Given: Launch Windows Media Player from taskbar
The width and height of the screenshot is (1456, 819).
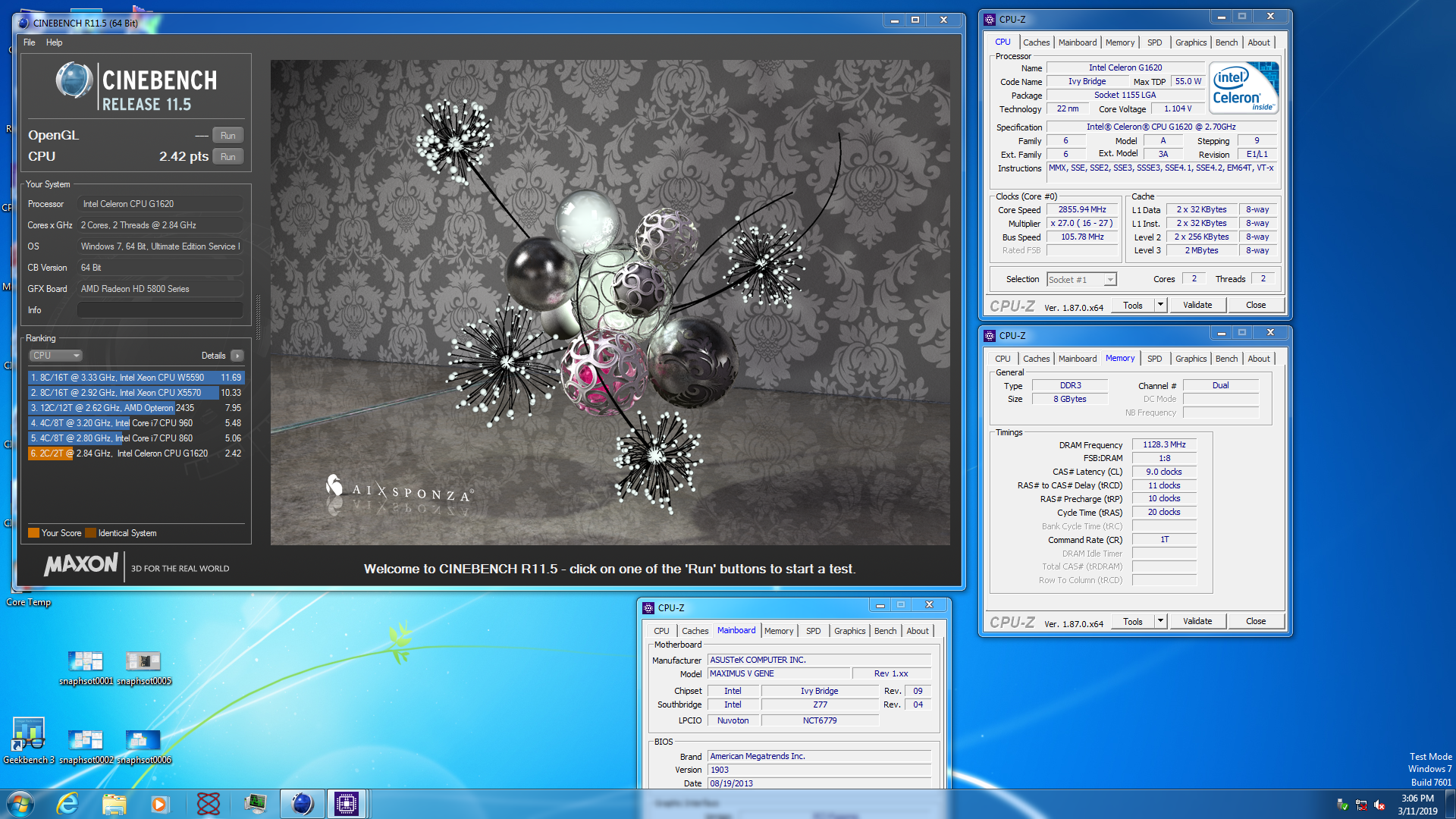Looking at the screenshot, I should (159, 803).
